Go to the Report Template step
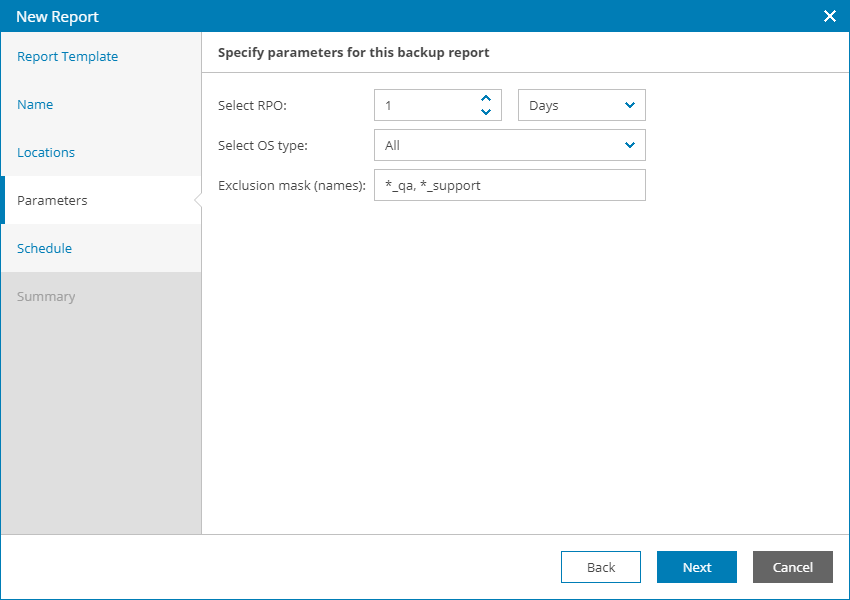The image size is (850, 600). [67, 57]
